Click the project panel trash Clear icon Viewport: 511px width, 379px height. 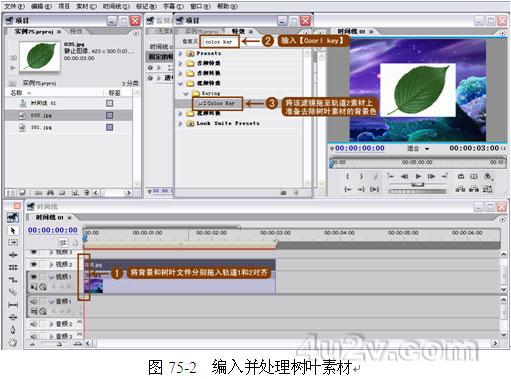(87, 192)
